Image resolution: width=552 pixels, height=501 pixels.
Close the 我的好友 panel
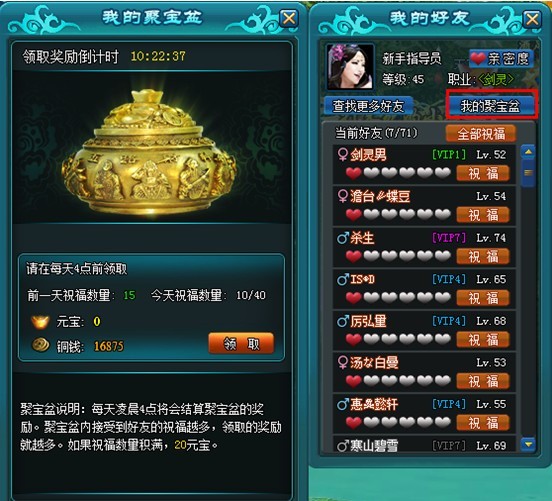[x=532, y=19]
